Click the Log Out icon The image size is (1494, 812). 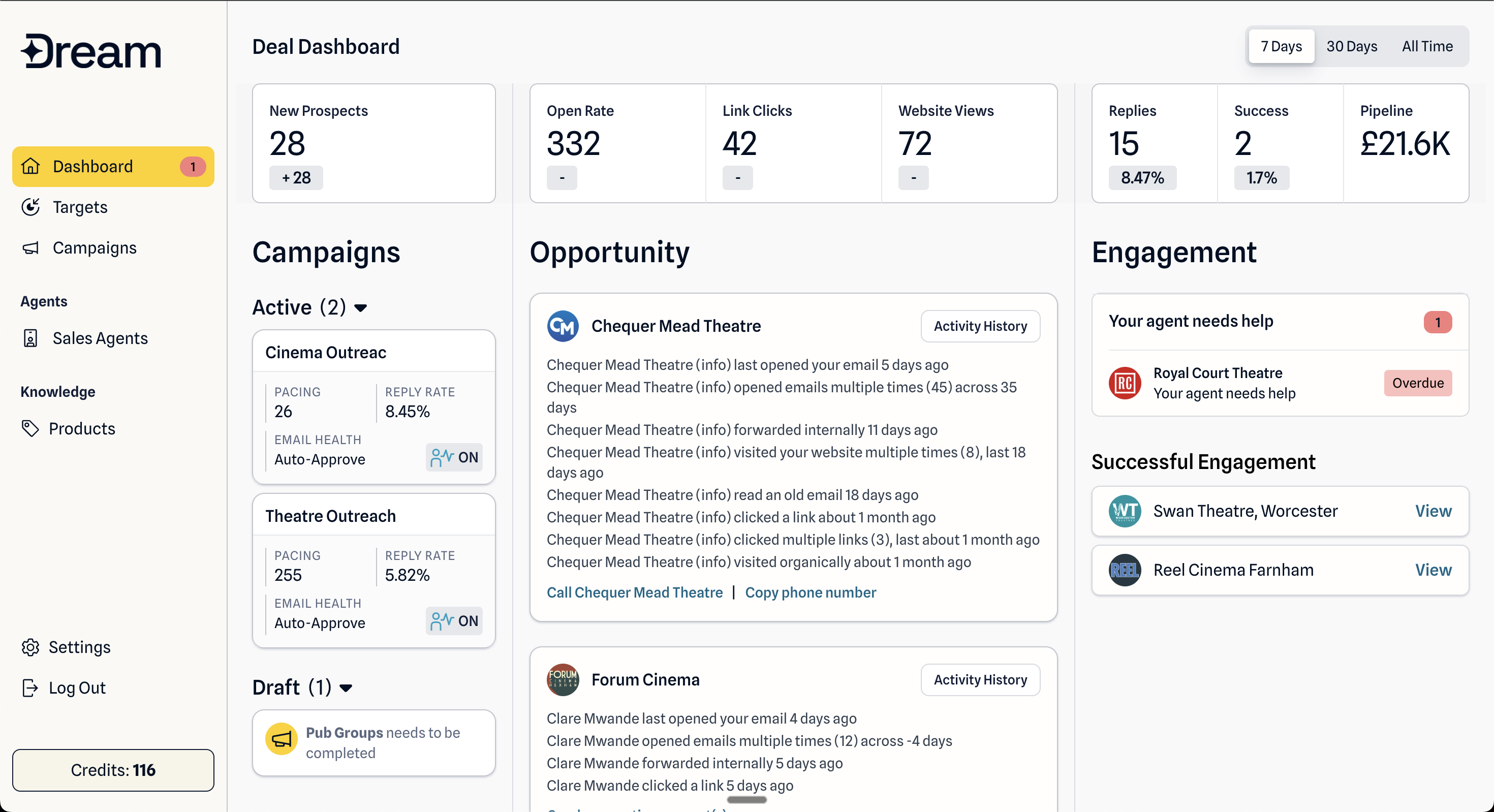[x=30, y=688]
